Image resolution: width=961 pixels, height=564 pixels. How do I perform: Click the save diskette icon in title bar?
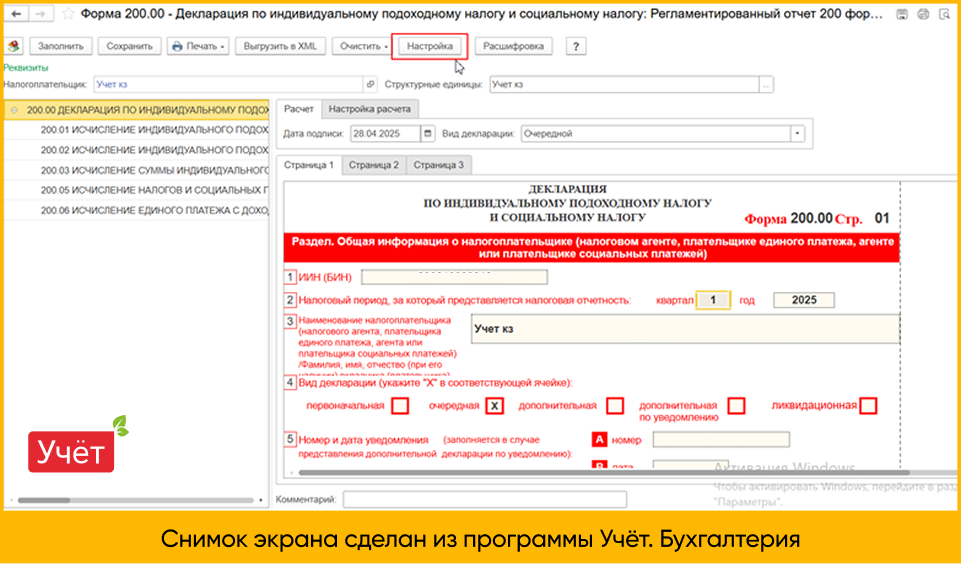[902, 14]
